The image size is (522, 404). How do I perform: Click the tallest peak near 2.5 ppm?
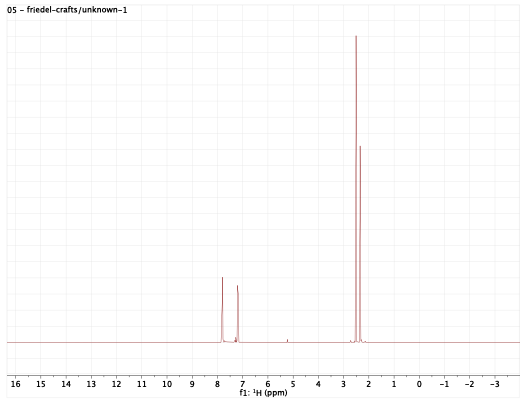pos(356,188)
